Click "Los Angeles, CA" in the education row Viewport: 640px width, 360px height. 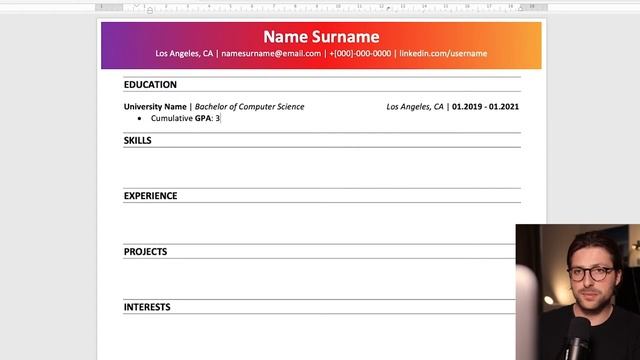[x=415, y=107]
